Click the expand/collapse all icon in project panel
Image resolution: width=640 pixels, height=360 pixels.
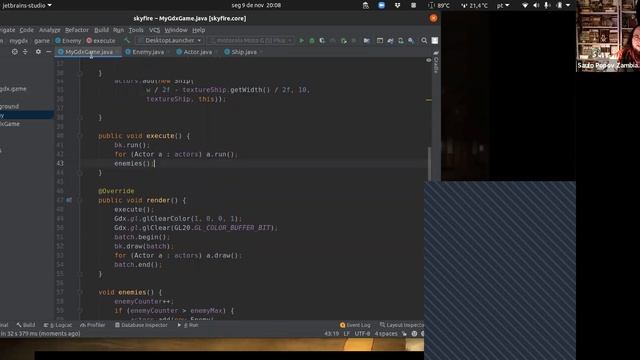(x=25, y=52)
